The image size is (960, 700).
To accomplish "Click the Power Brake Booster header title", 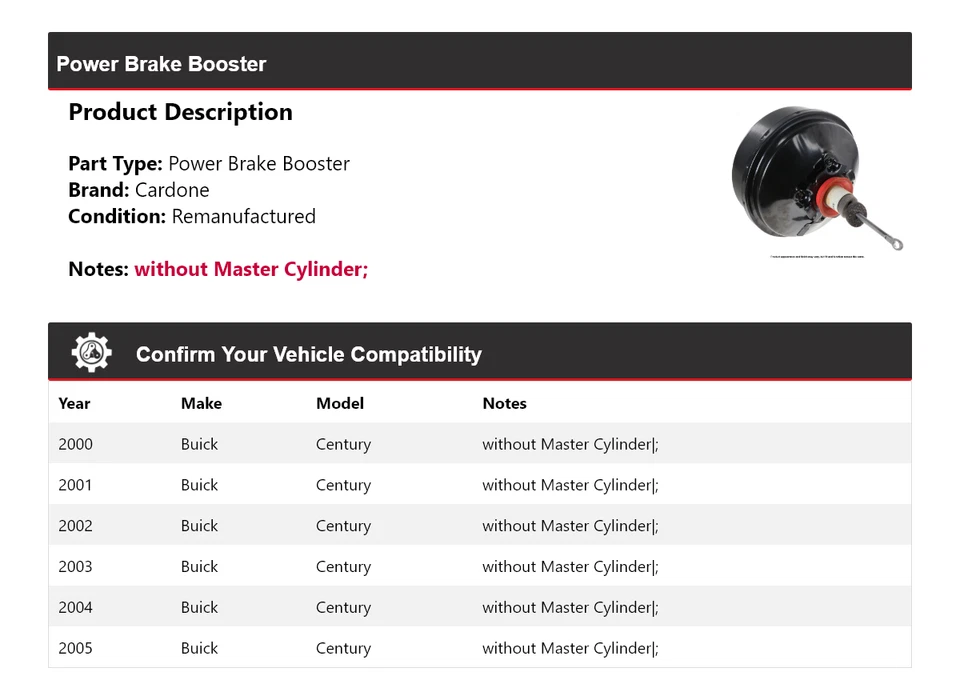I will (161, 64).
